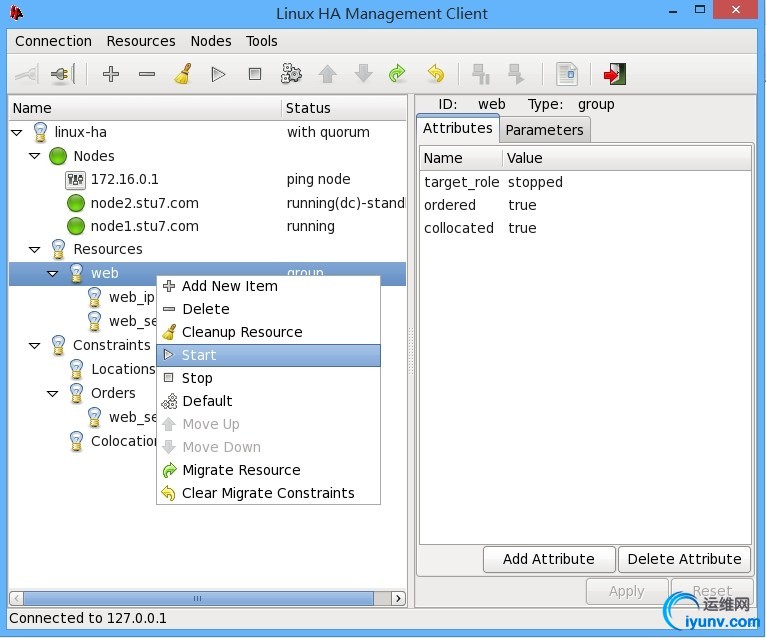Click the gears default toolbar icon
766x638 pixels.
pyautogui.click(x=291, y=74)
